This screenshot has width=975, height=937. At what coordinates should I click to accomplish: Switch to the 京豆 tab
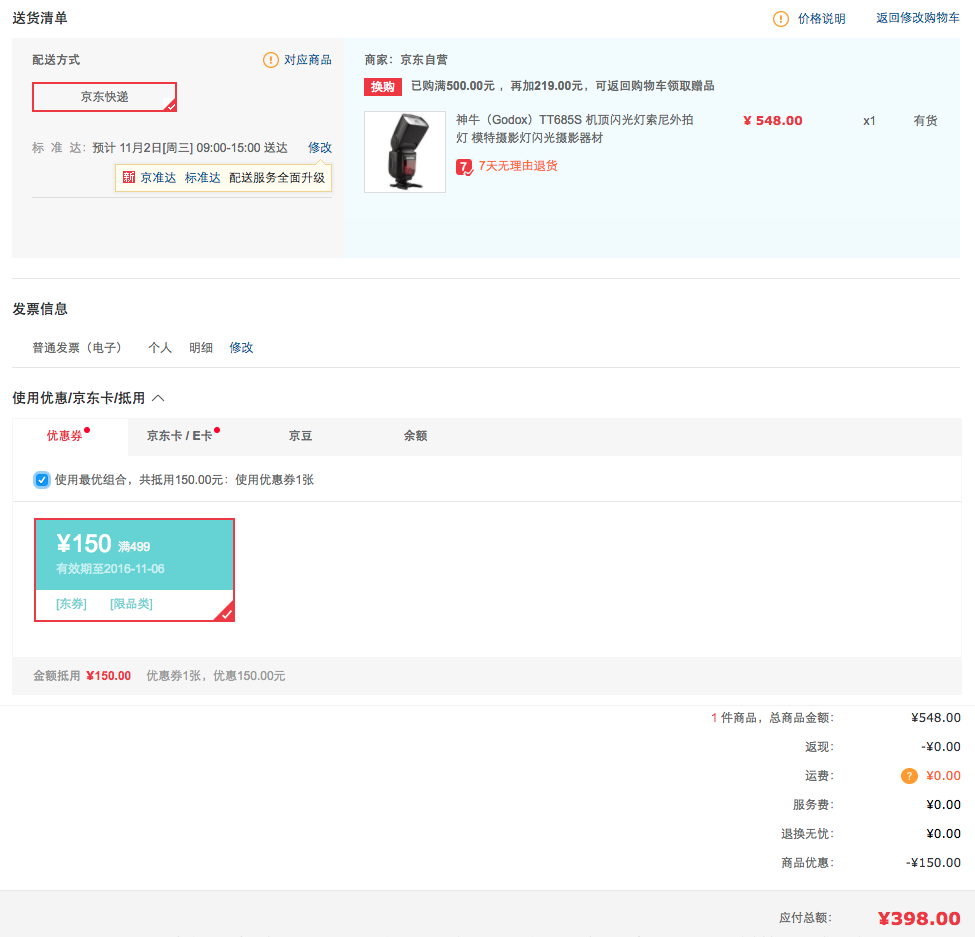coord(300,436)
